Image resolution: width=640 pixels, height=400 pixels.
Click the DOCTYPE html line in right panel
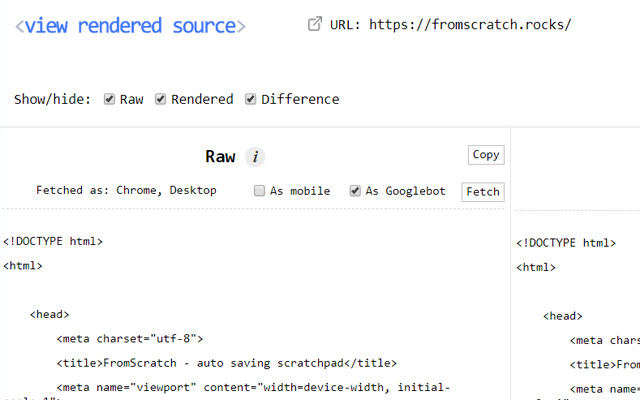pyautogui.click(x=566, y=243)
